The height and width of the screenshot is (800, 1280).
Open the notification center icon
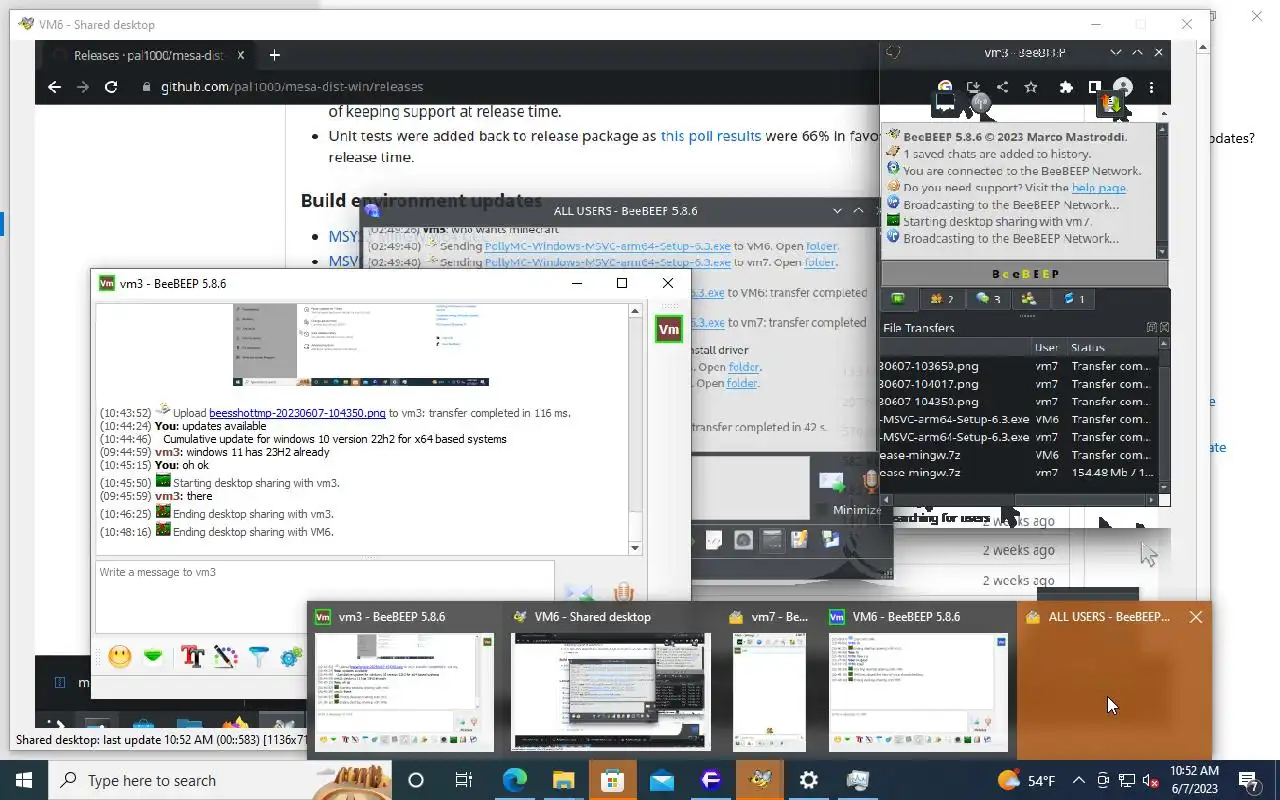[1249, 780]
